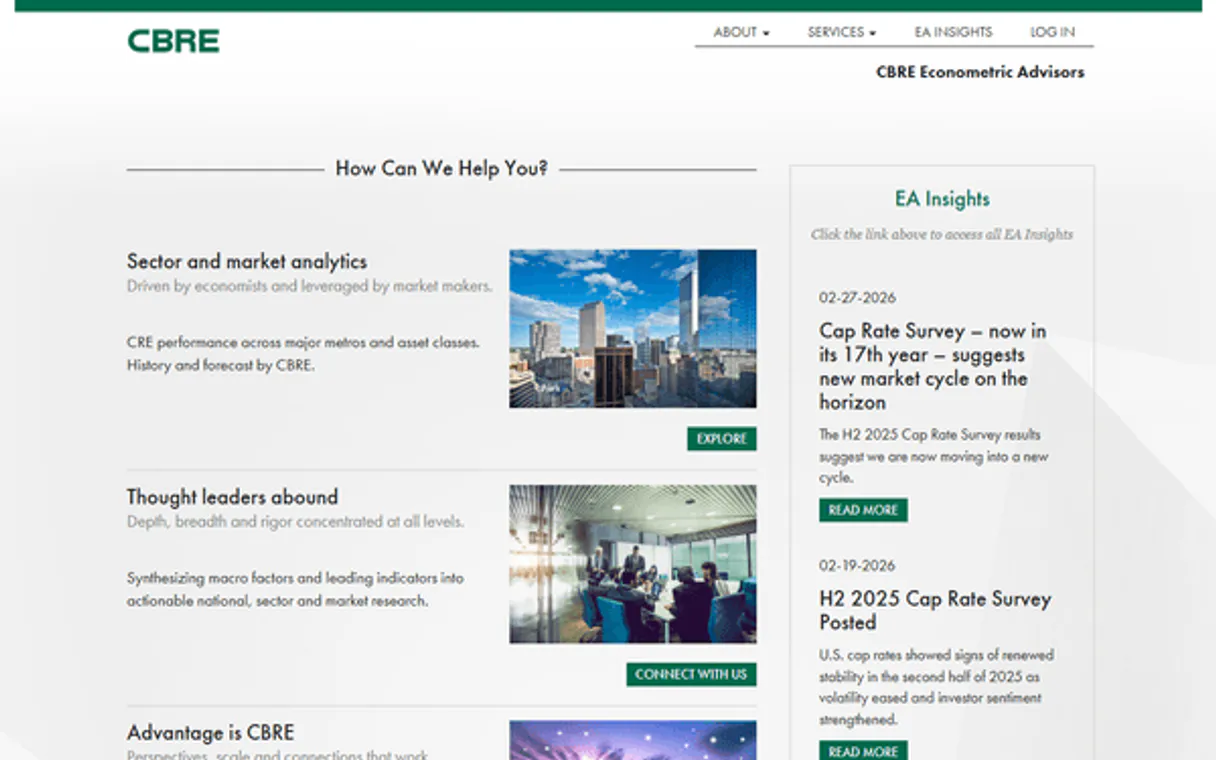Click the EA Insights sidebar heading
Screen dimensions: 1216x760
(x=941, y=199)
